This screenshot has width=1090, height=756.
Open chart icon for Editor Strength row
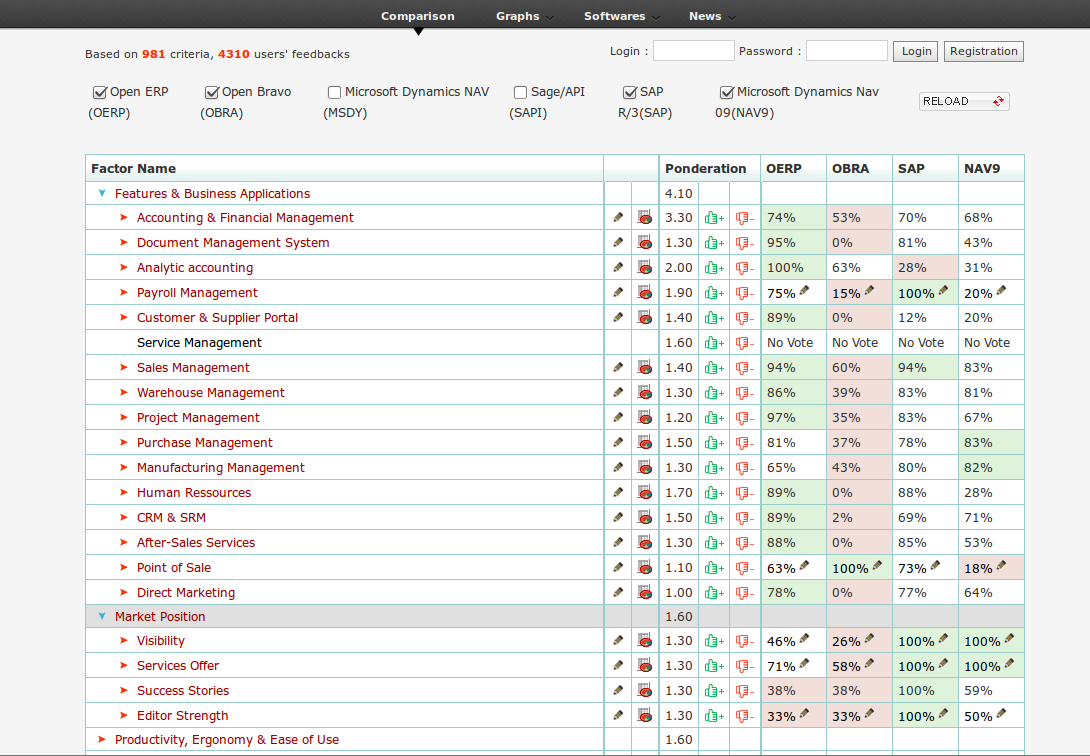coord(645,716)
